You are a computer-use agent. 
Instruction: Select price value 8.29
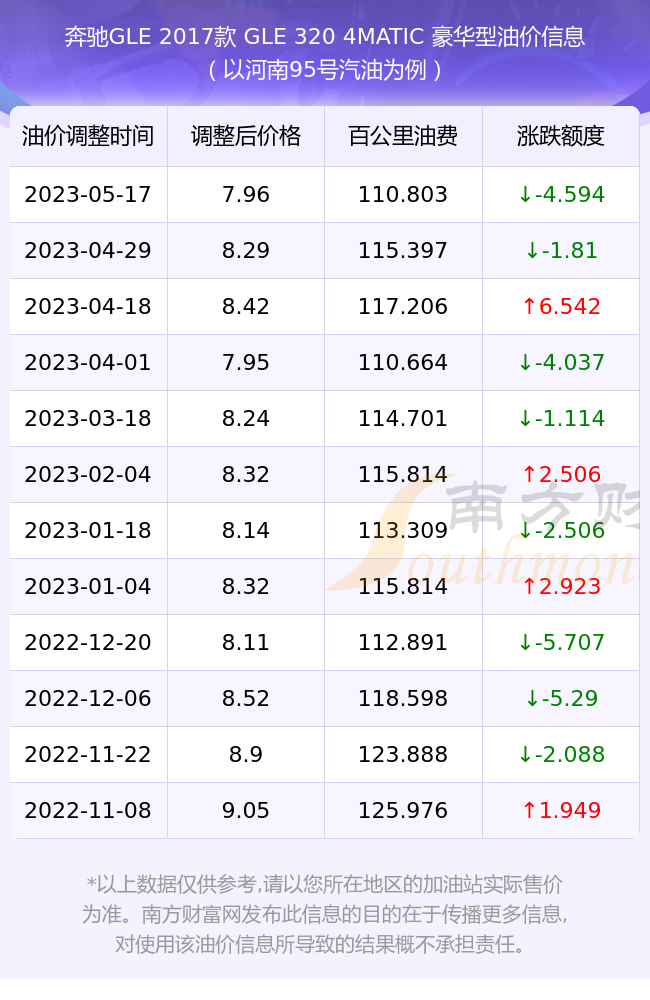point(246,251)
